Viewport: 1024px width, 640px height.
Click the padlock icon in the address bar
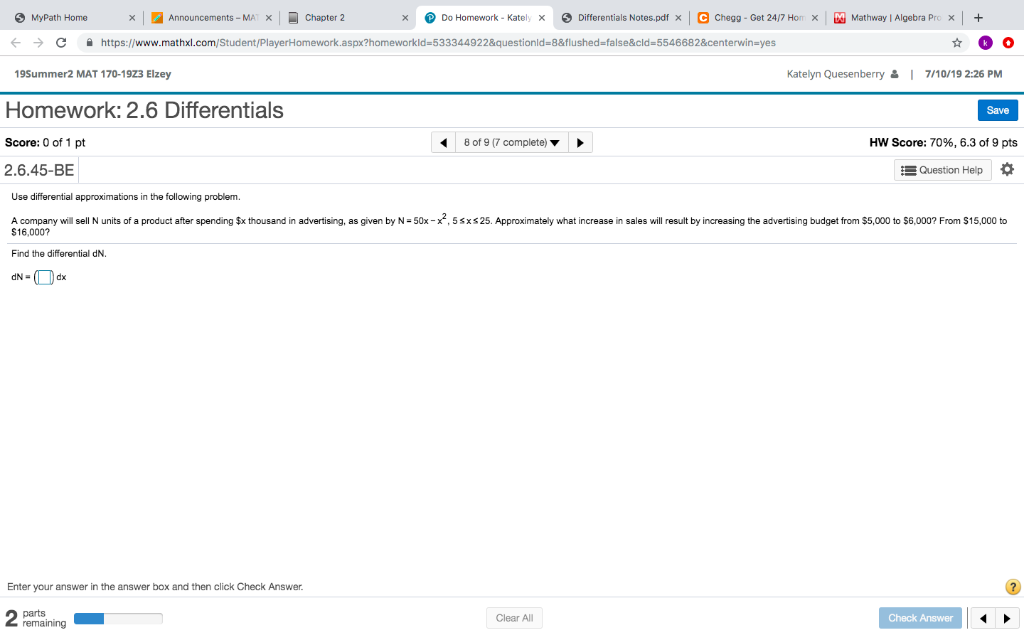(x=87, y=44)
